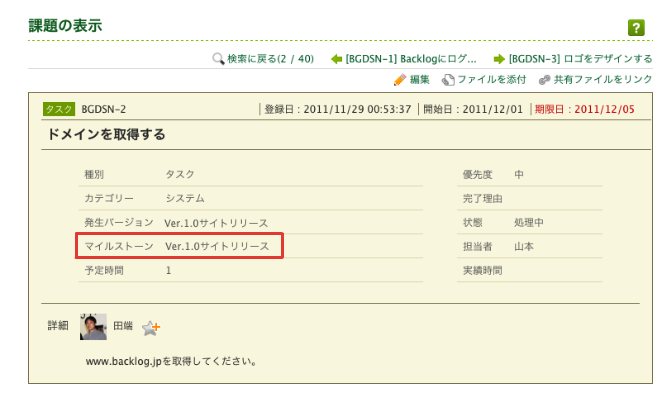Click the 開始日 2011/12/01 text
This screenshot has width=662, height=407.
click(x=473, y=110)
